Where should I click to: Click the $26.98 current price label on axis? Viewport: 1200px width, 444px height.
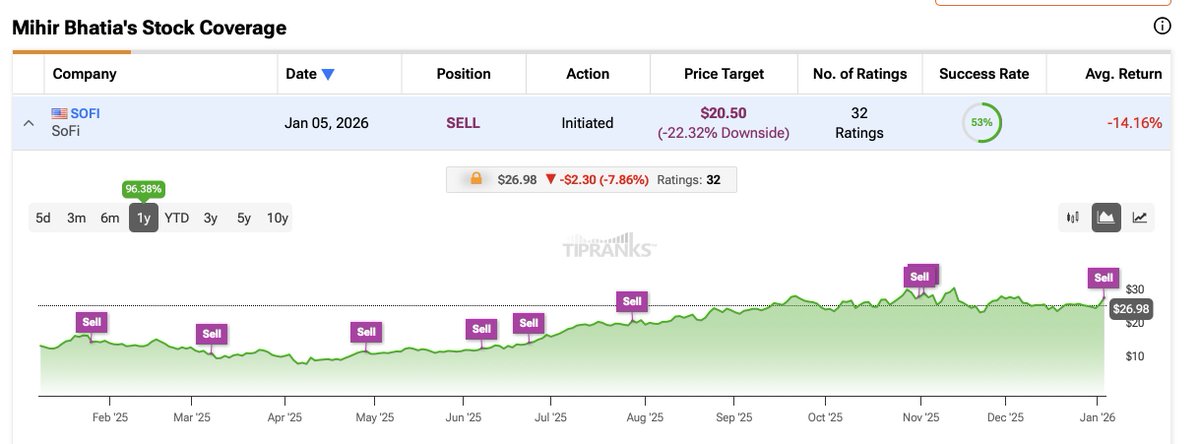tap(1131, 309)
